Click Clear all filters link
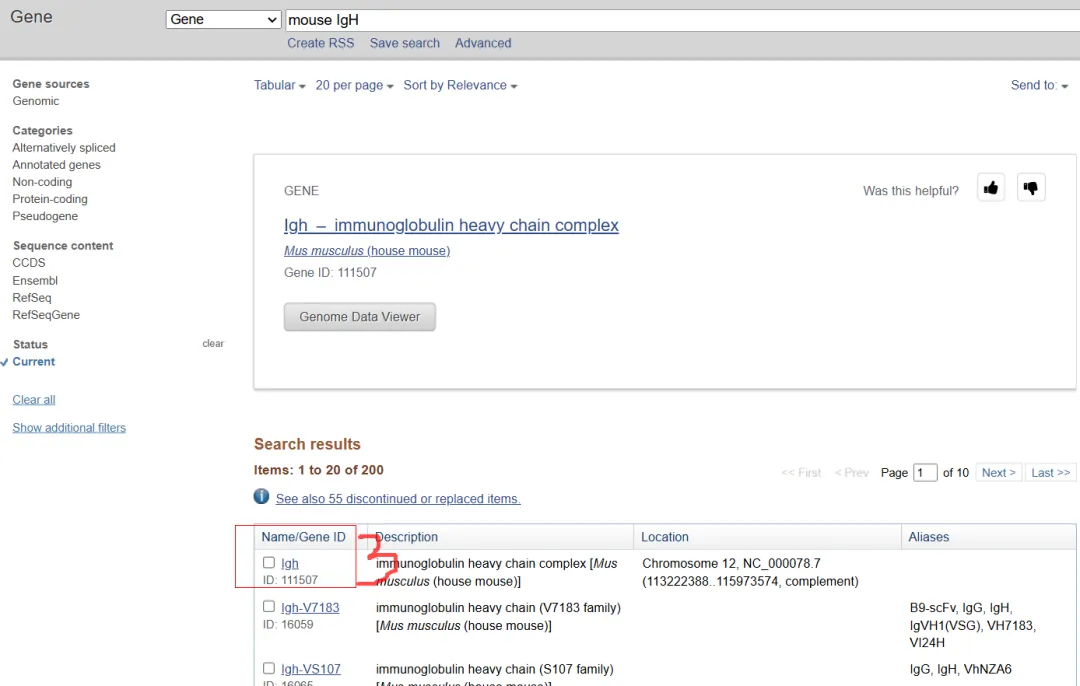The height and width of the screenshot is (686, 1080). 34,400
